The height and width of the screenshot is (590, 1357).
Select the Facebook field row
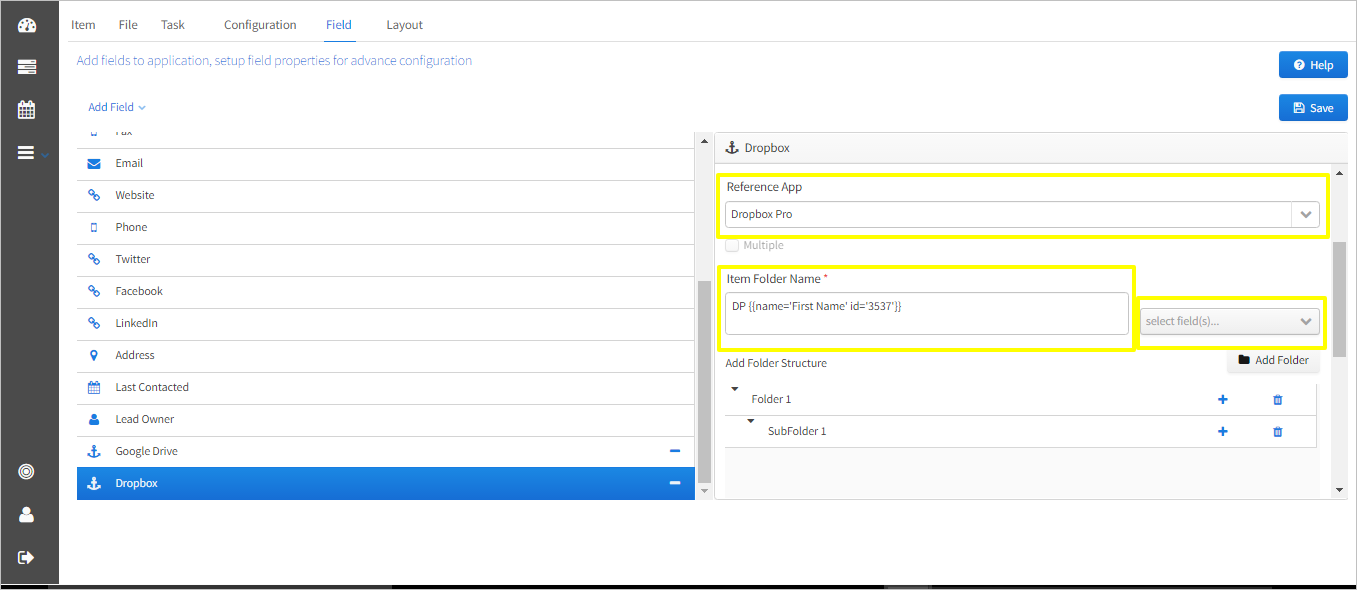386,291
